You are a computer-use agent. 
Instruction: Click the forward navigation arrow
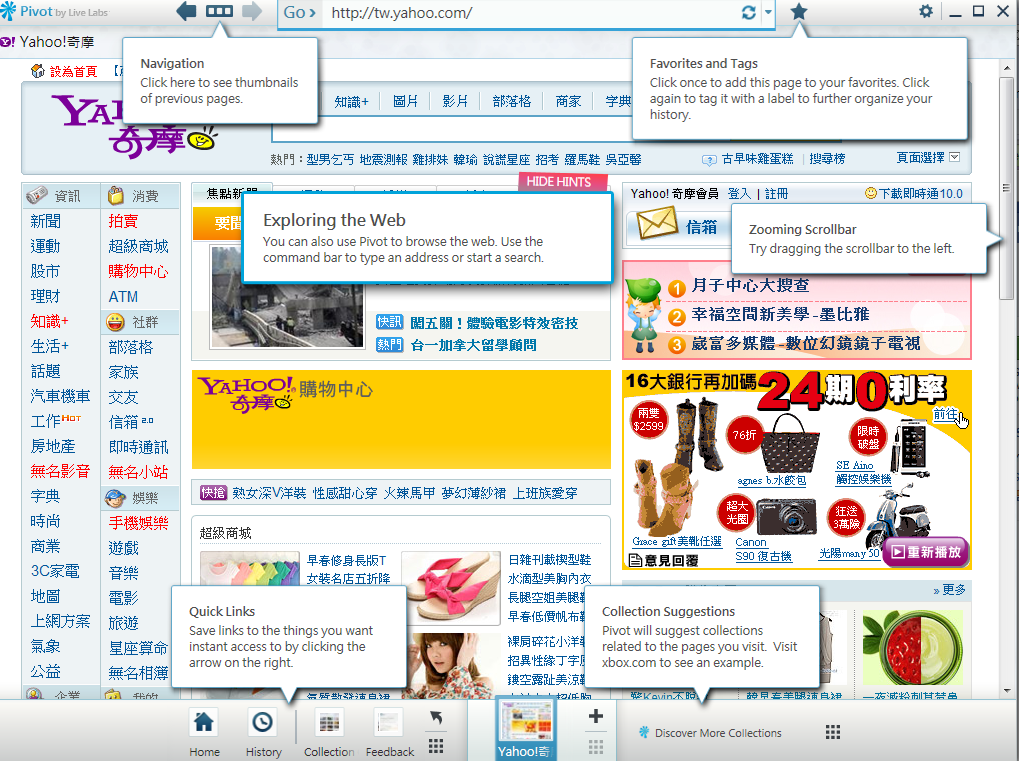point(252,11)
